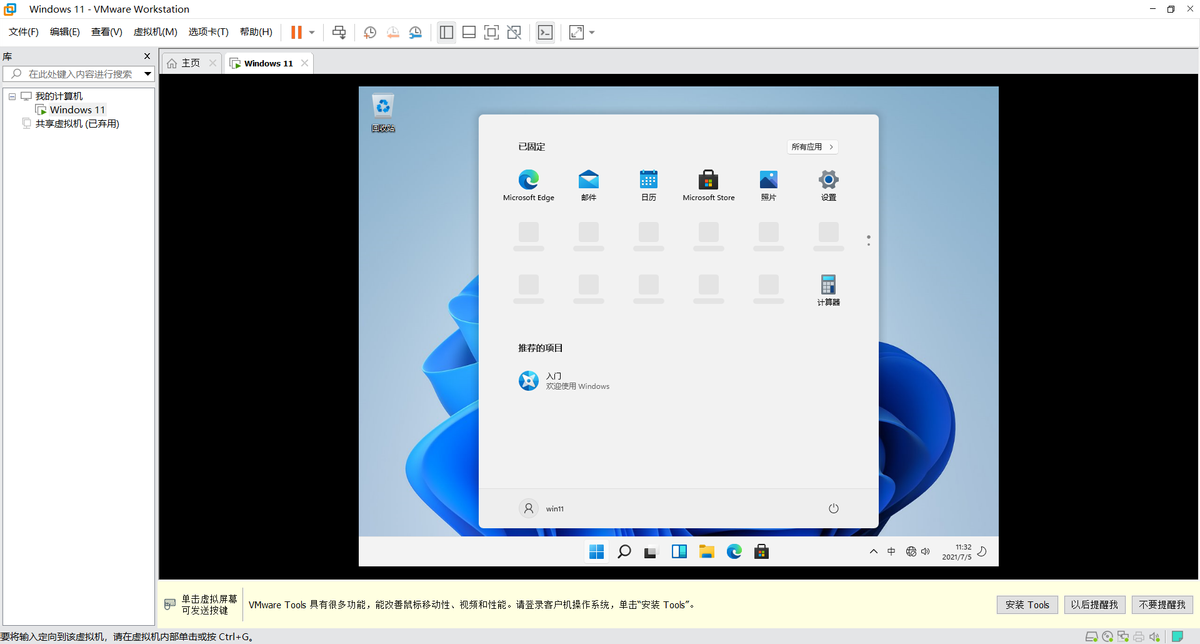
Task: Click the Windows Start button on guest taskbar
Action: point(597,551)
